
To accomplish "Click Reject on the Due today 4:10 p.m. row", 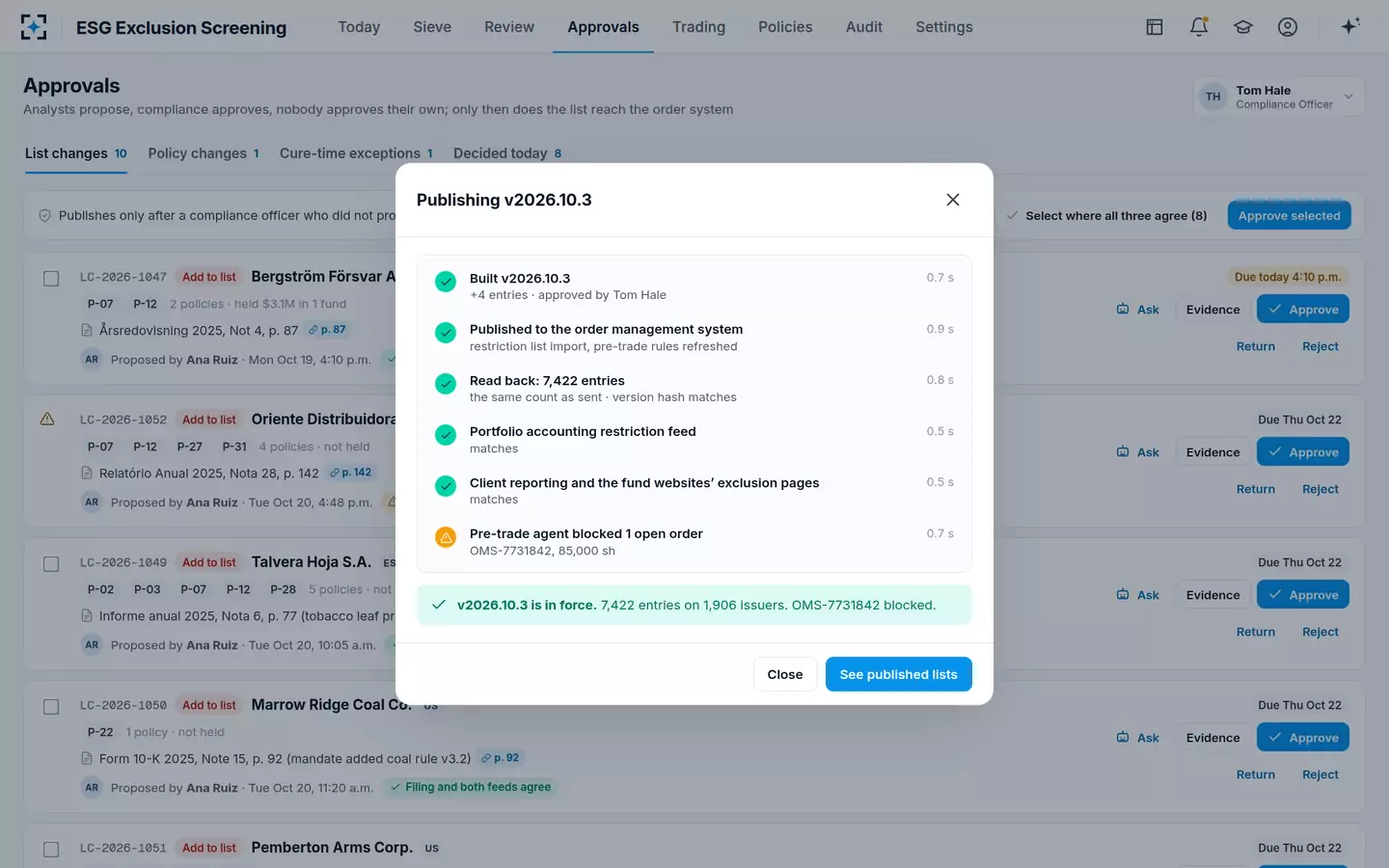I will click(1321, 346).
